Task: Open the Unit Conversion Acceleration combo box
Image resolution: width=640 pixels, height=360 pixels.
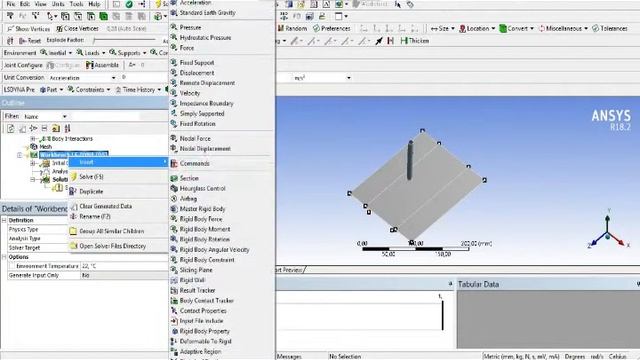Action: [82, 78]
